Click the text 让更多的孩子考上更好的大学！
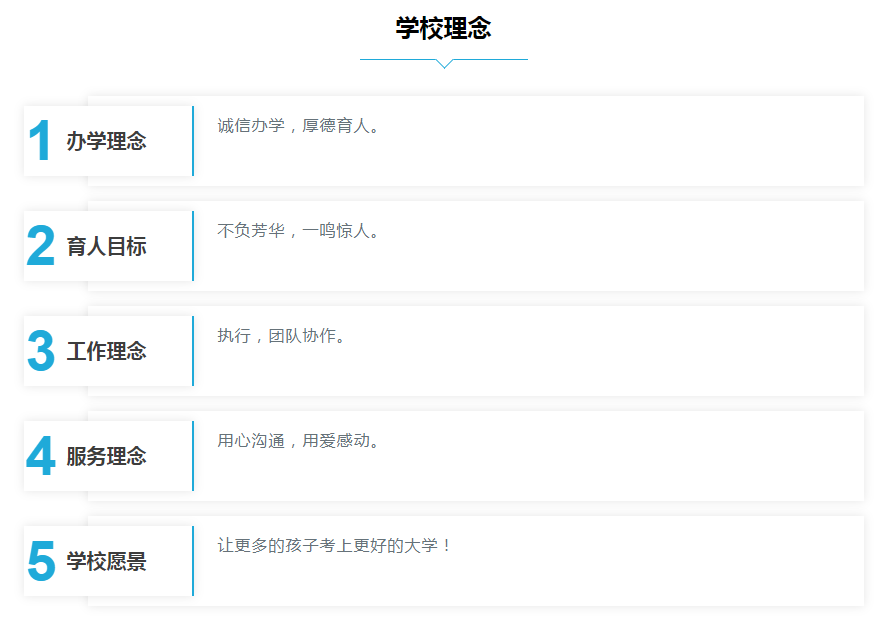 point(334,546)
